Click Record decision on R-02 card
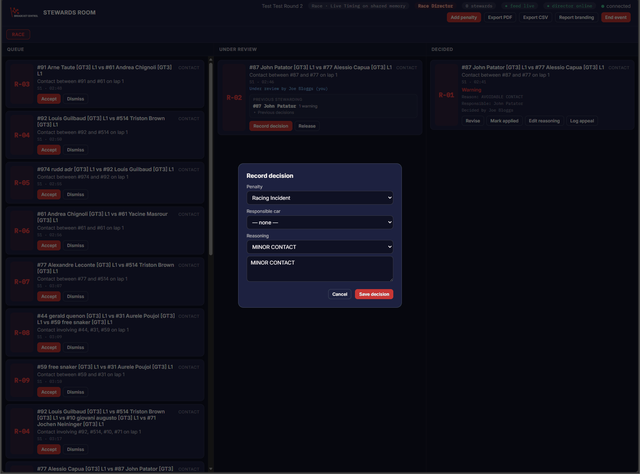The width and height of the screenshot is (640, 474). (271, 126)
